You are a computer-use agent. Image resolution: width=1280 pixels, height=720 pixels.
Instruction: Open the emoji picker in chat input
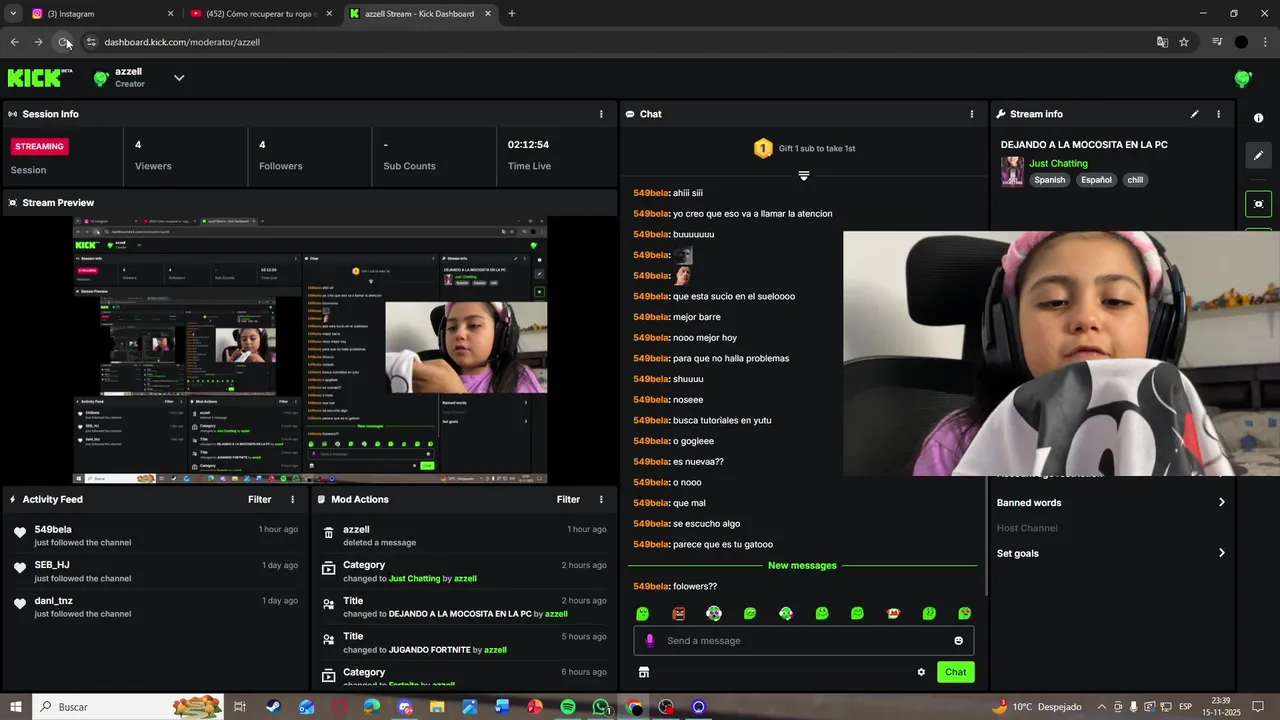[x=958, y=641]
